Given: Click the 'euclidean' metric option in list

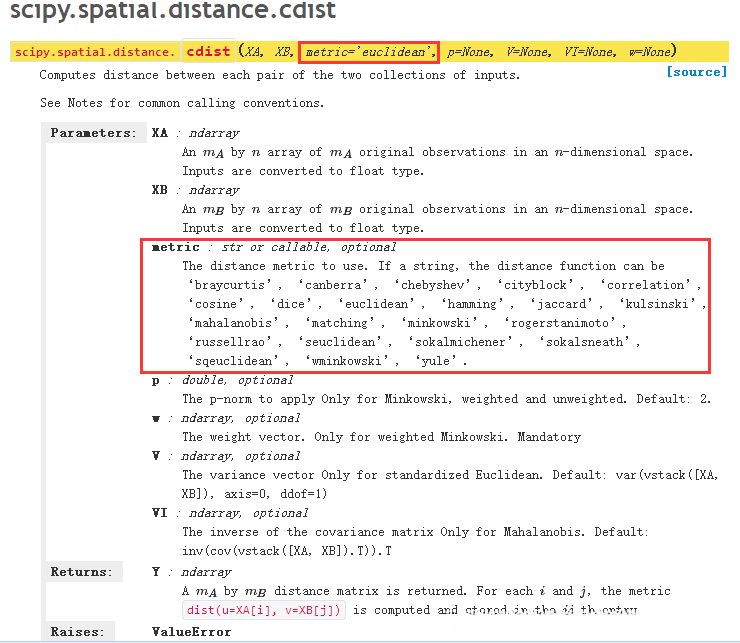Looking at the screenshot, I should pos(377,304).
